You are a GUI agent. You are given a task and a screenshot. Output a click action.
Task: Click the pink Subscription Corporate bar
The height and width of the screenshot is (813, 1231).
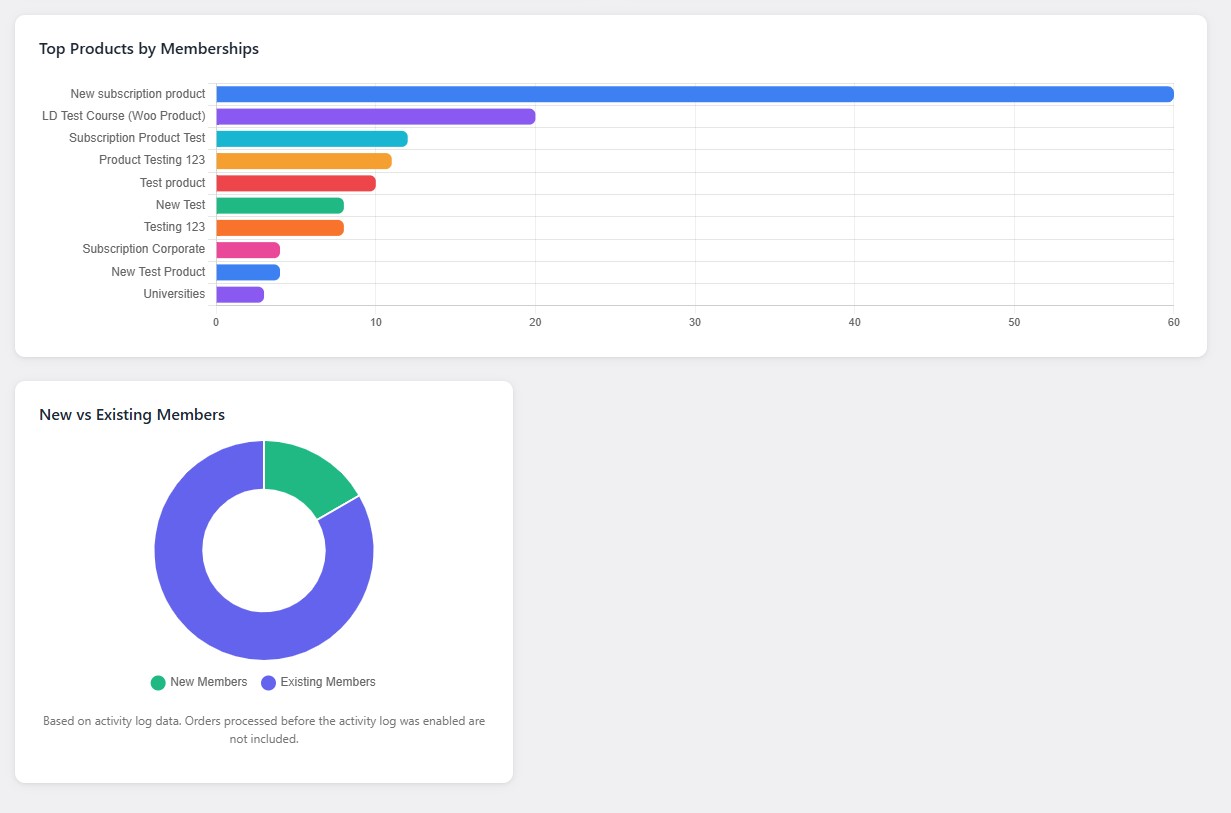(247, 250)
